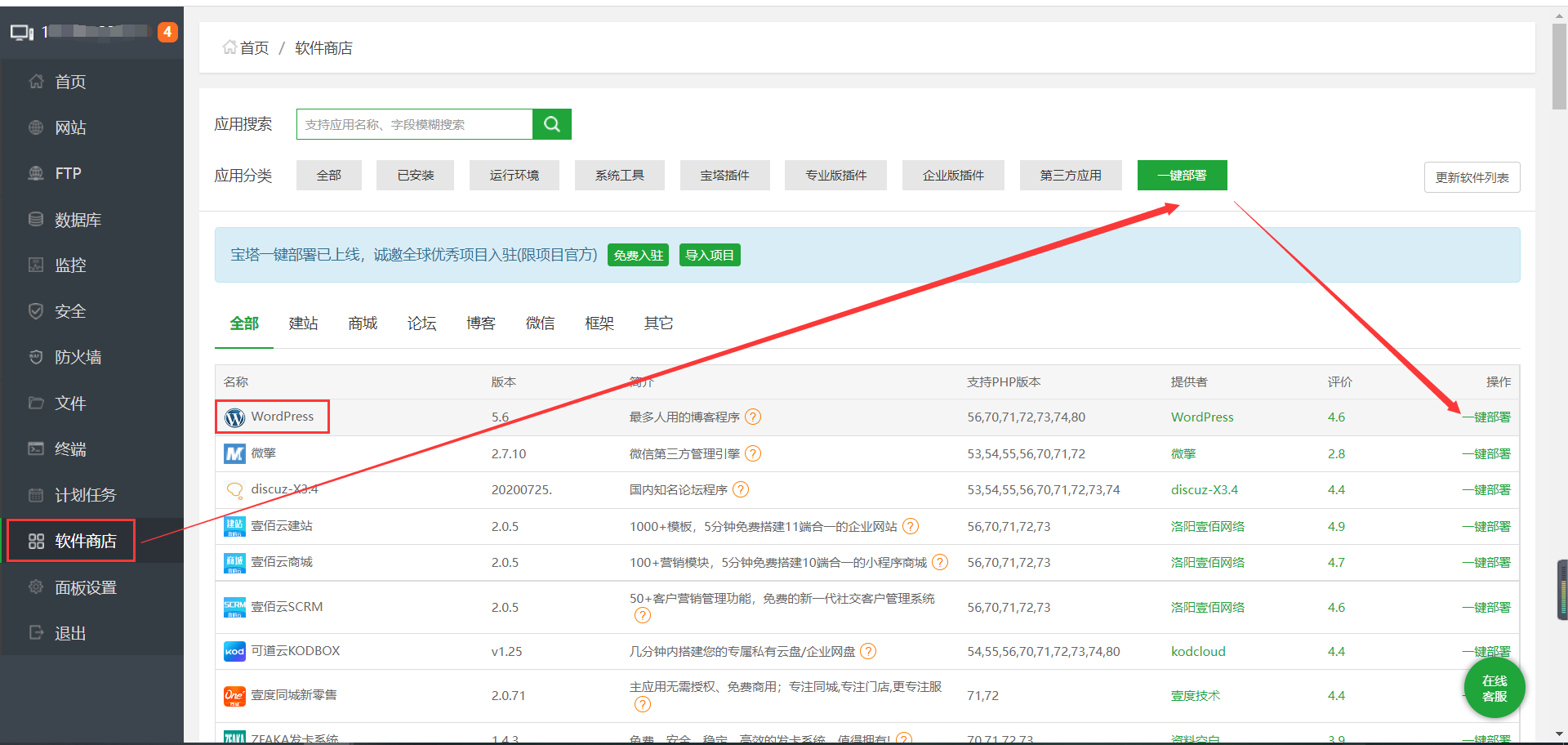This screenshot has height=745, width=1568.
Task: Click the 导入项目 green button
Action: [710, 255]
